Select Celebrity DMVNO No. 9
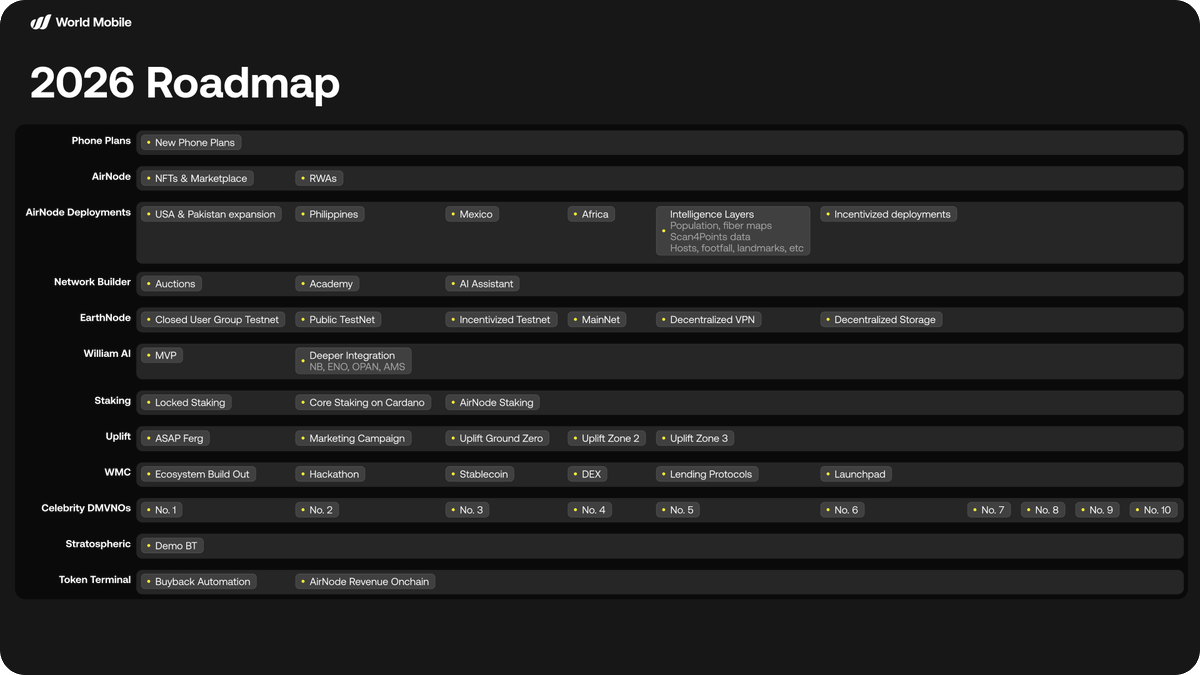Image resolution: width=1200 pixels, height=675 pixels. pos(1097,511)
